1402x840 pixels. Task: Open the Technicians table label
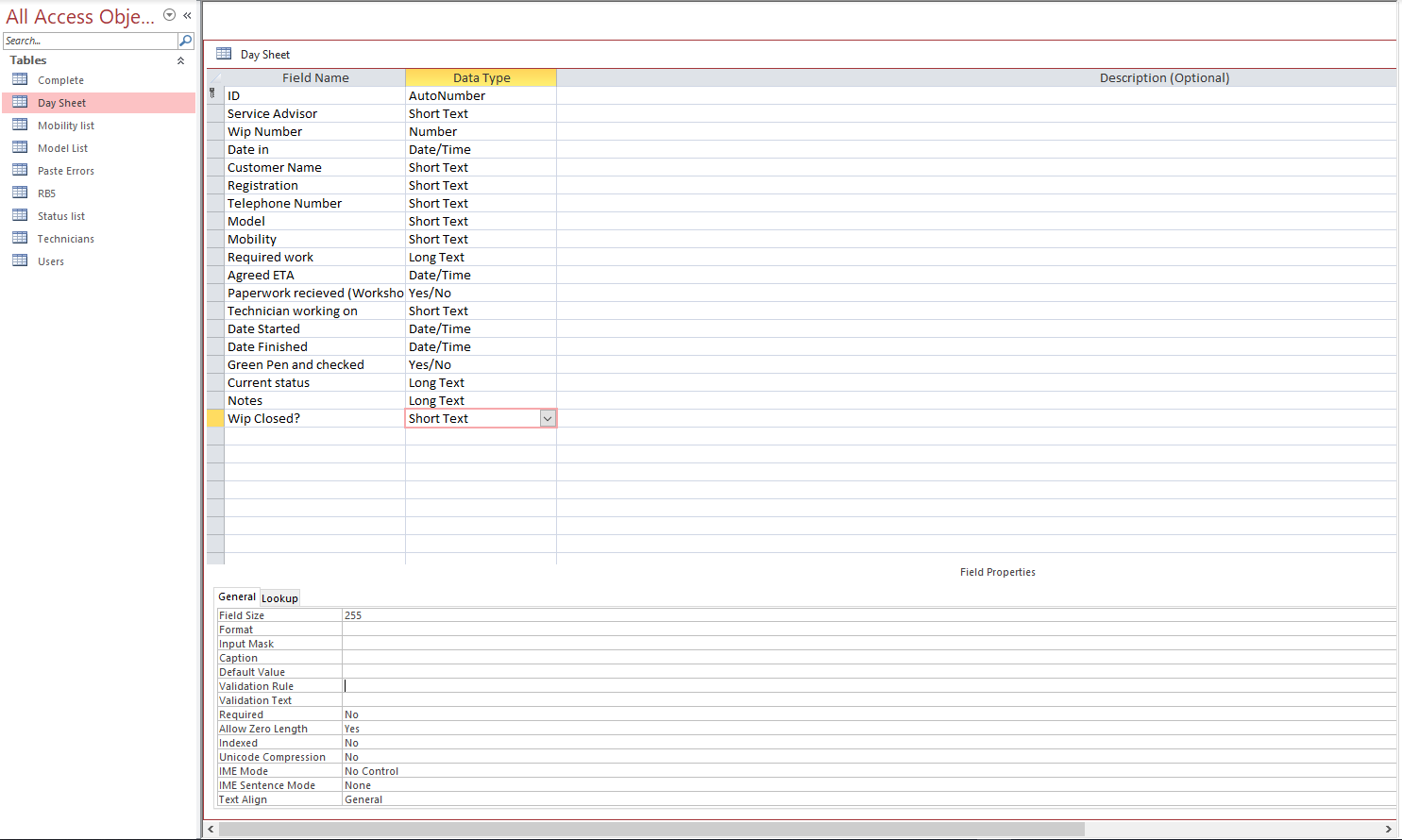tap(66, 239)
